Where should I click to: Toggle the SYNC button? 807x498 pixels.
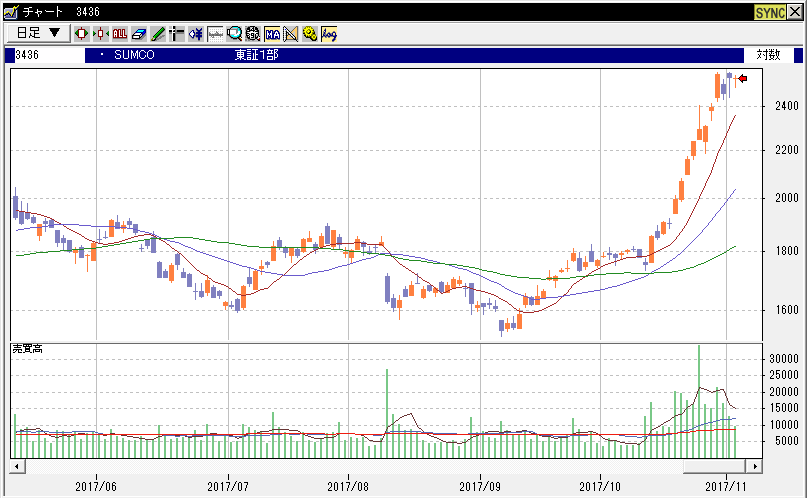769,11
